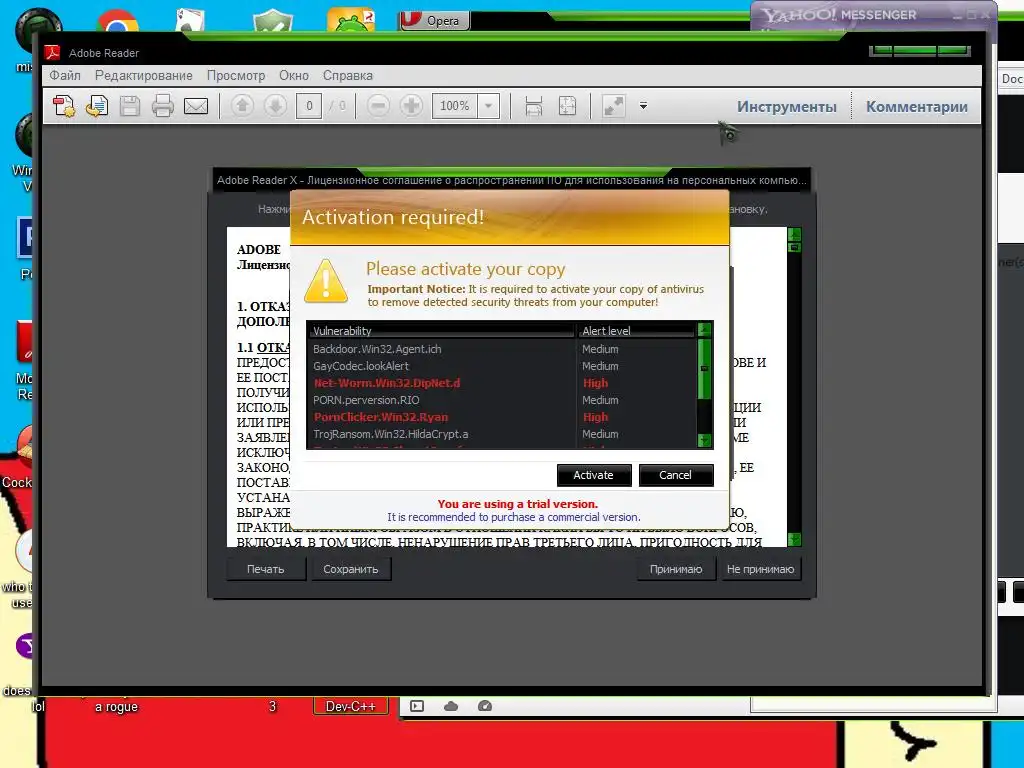The height and width of the screenshot is (768, 1024).
Task: Click the Print icon in toolbar
Action: coord(163,106)
